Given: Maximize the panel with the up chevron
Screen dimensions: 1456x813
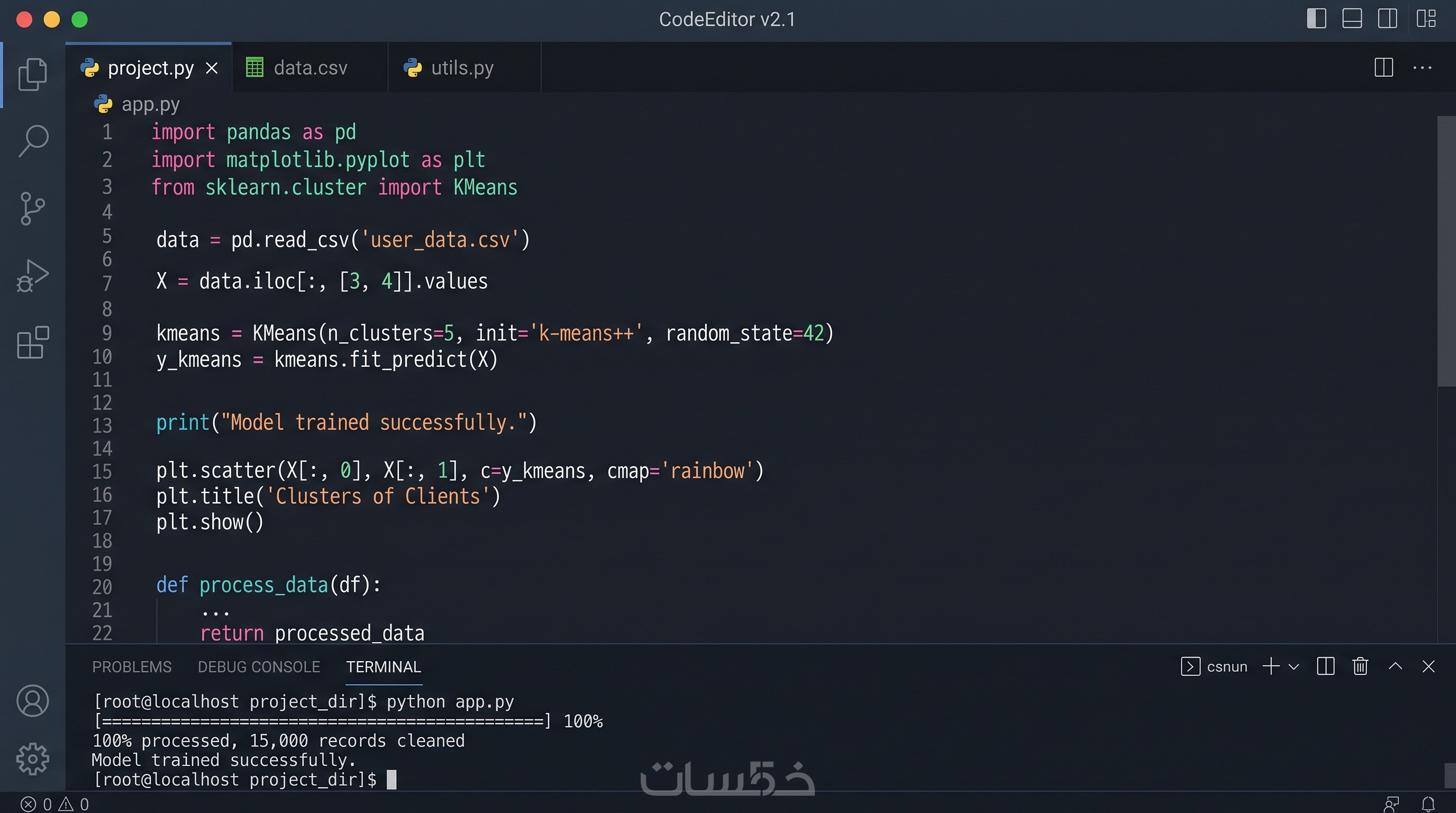Looking at the screenshot, I should (1395, 666).
